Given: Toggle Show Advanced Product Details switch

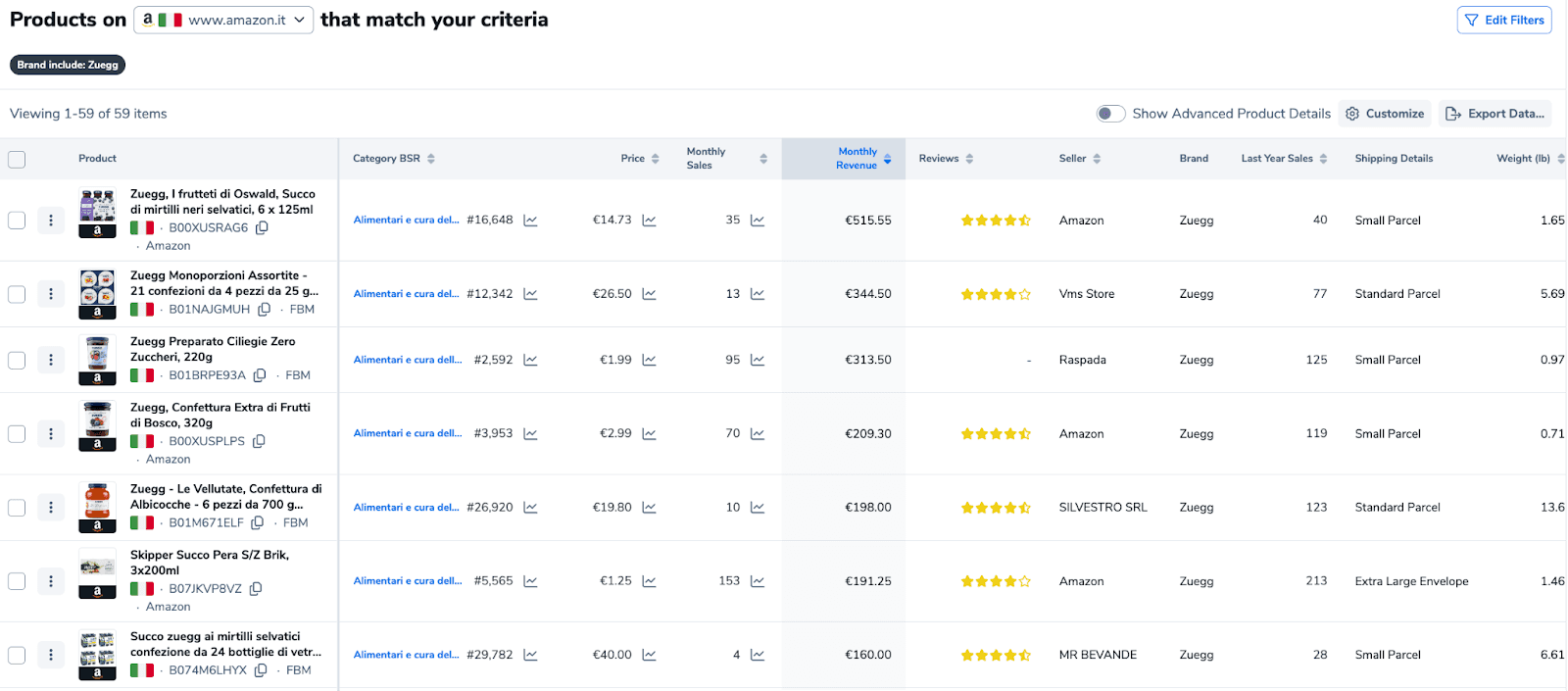Looking at the screenshot, I should [x=1110, y=114].
